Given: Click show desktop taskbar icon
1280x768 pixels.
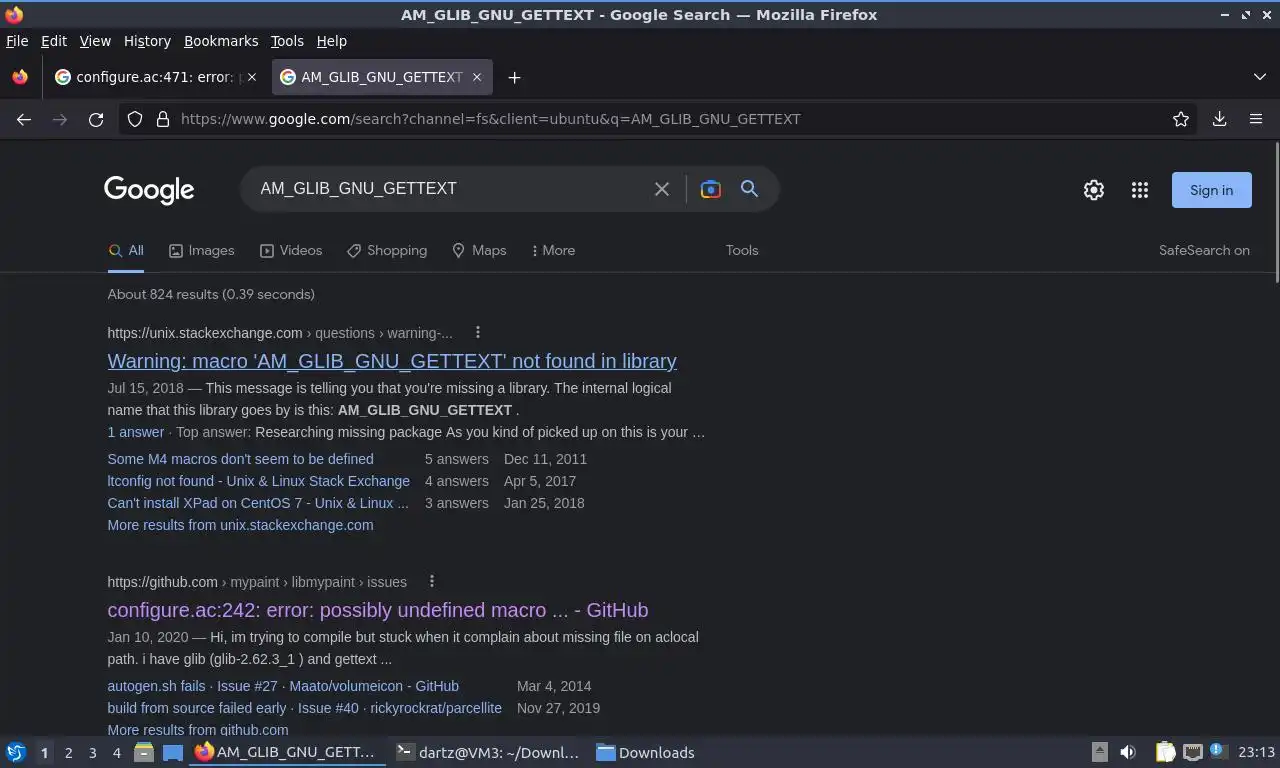Looking at the screenshot, I should 173,752.
